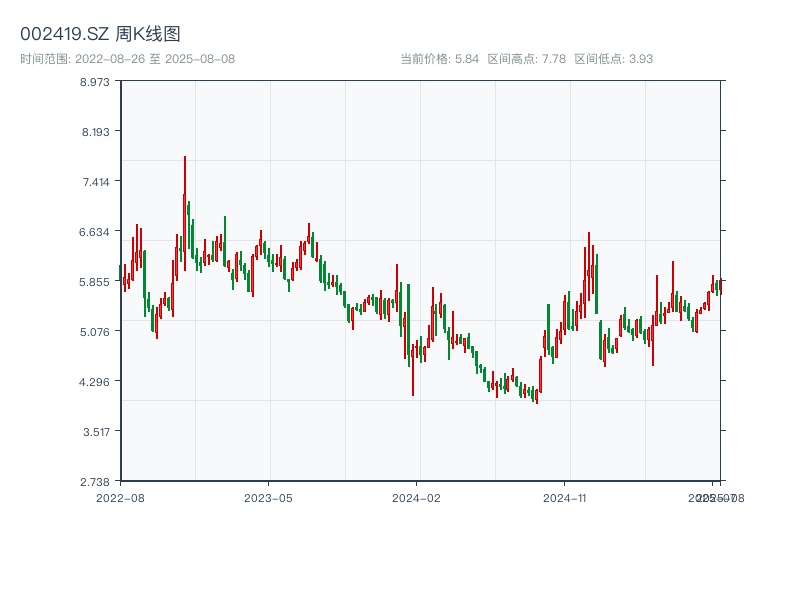This screenshot has height=600, width=800.
Task: Click the long red candle wick dipping near 4.1
Action: pyautogui.click(x=413, y=369)
